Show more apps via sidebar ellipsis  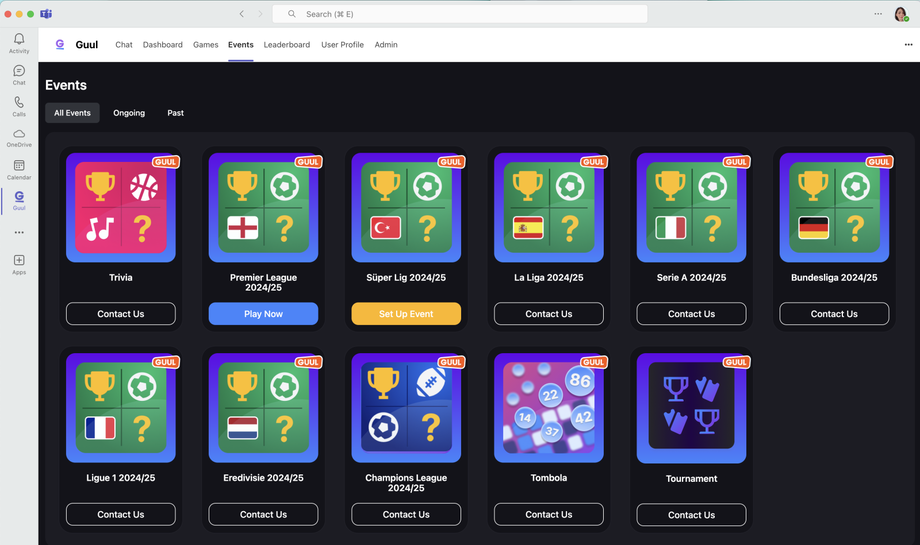19,232
